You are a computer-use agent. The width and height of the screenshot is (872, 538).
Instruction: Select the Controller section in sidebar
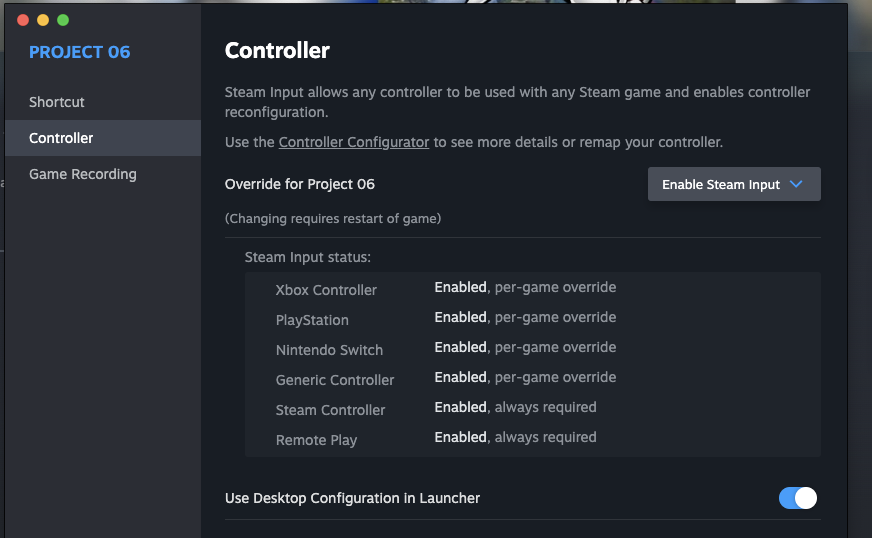coord(61,138)
